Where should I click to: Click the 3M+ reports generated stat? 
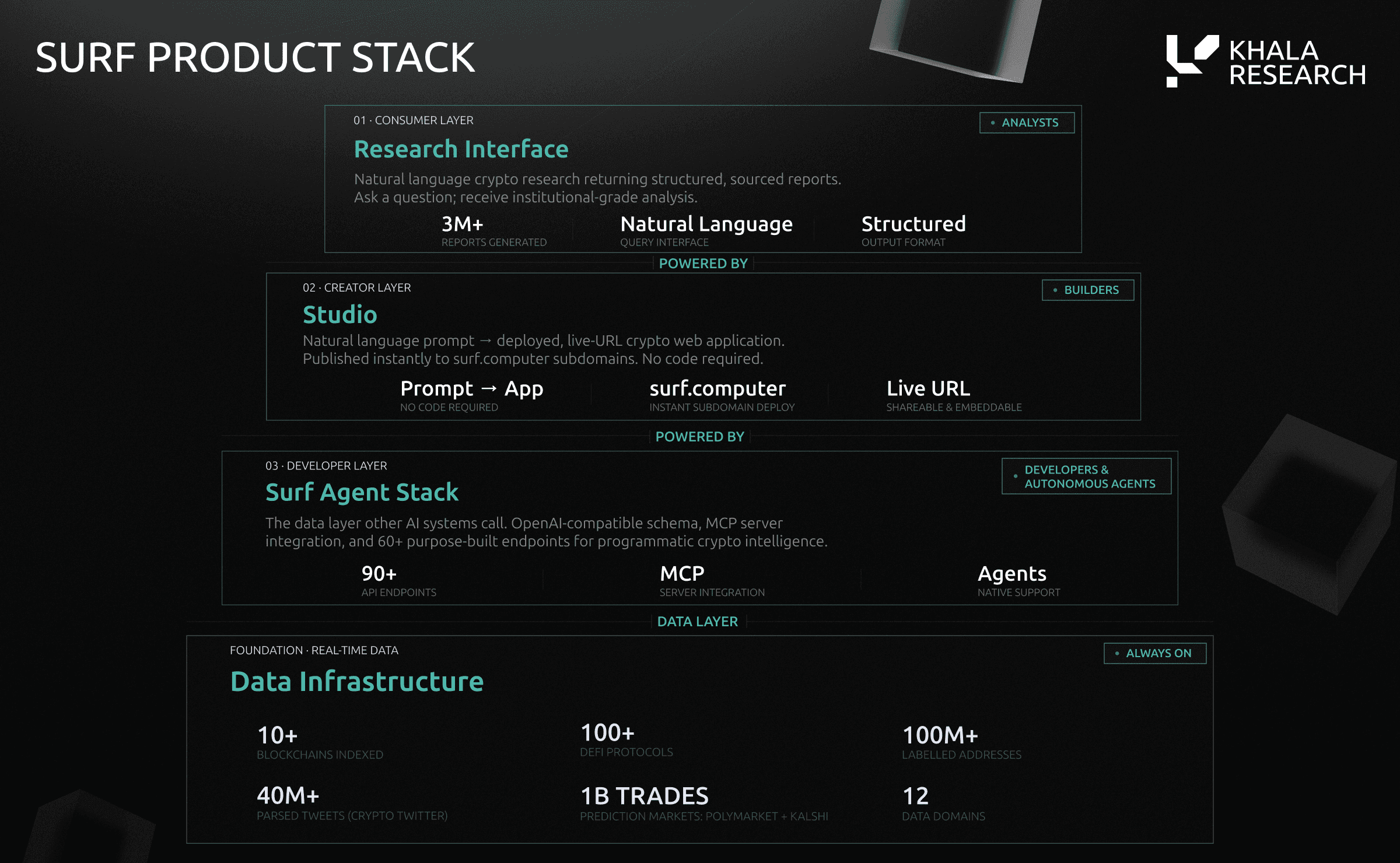[463, 224]
